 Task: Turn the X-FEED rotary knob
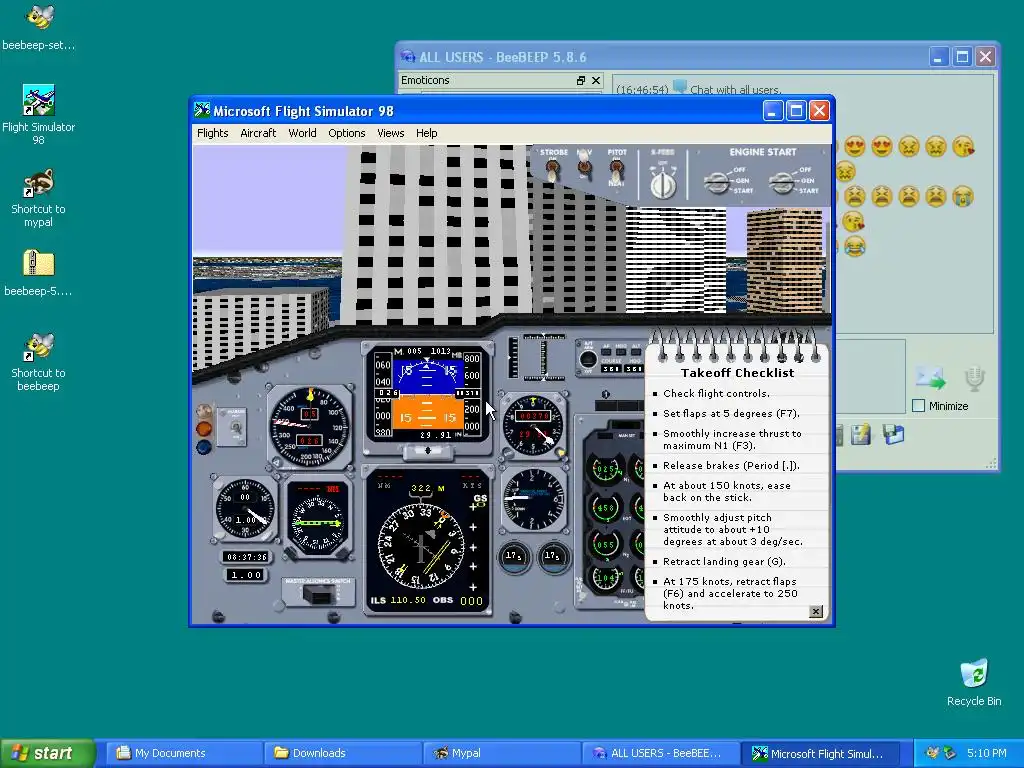[x=663, y=184]
